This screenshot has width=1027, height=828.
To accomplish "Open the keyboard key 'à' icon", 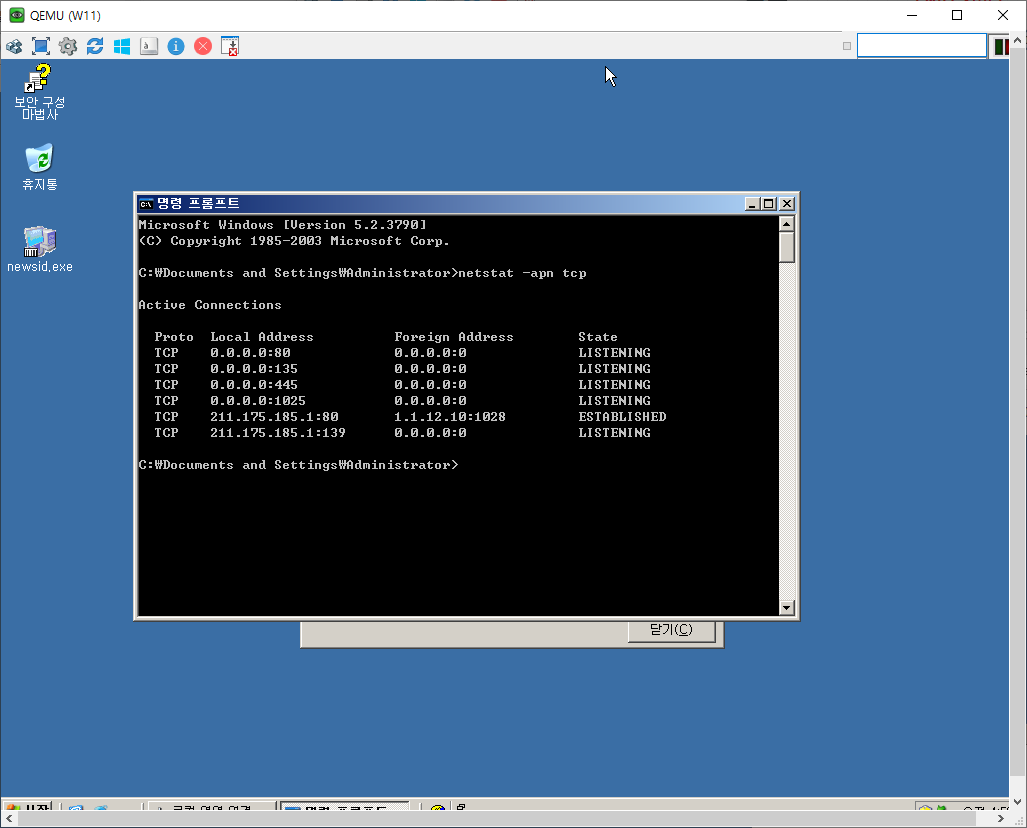I will (149, 47).
